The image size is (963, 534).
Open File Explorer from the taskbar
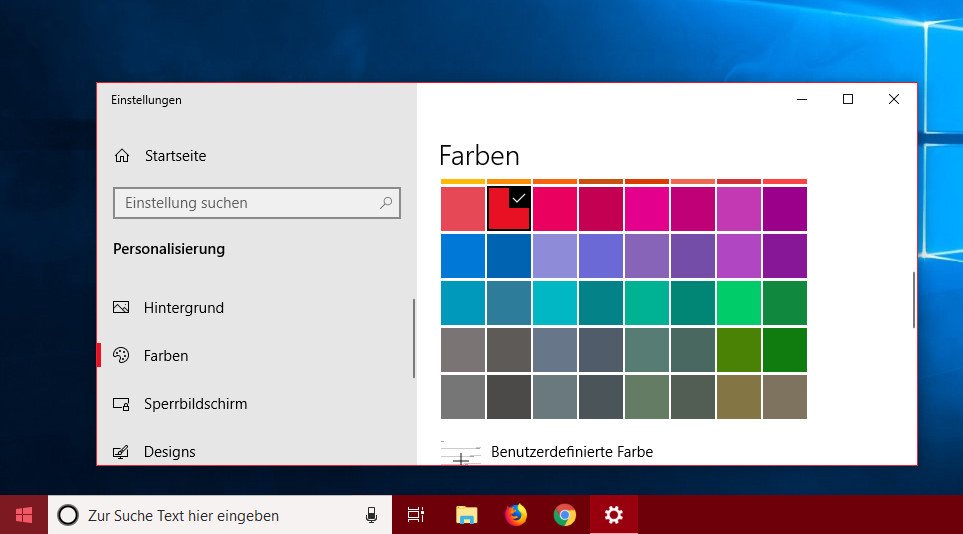coord(466,515)
